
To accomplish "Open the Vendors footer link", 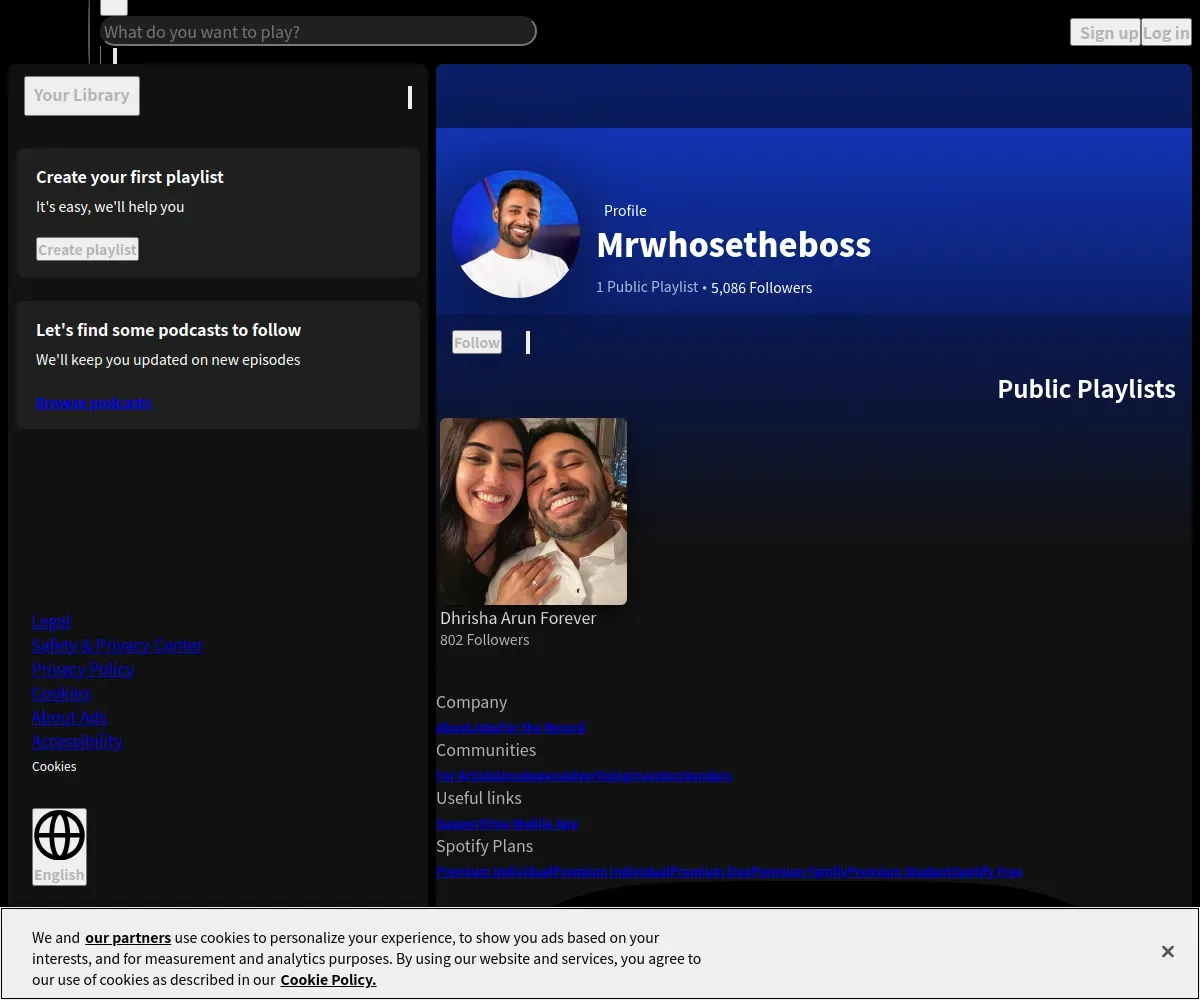I will [708, 776].
